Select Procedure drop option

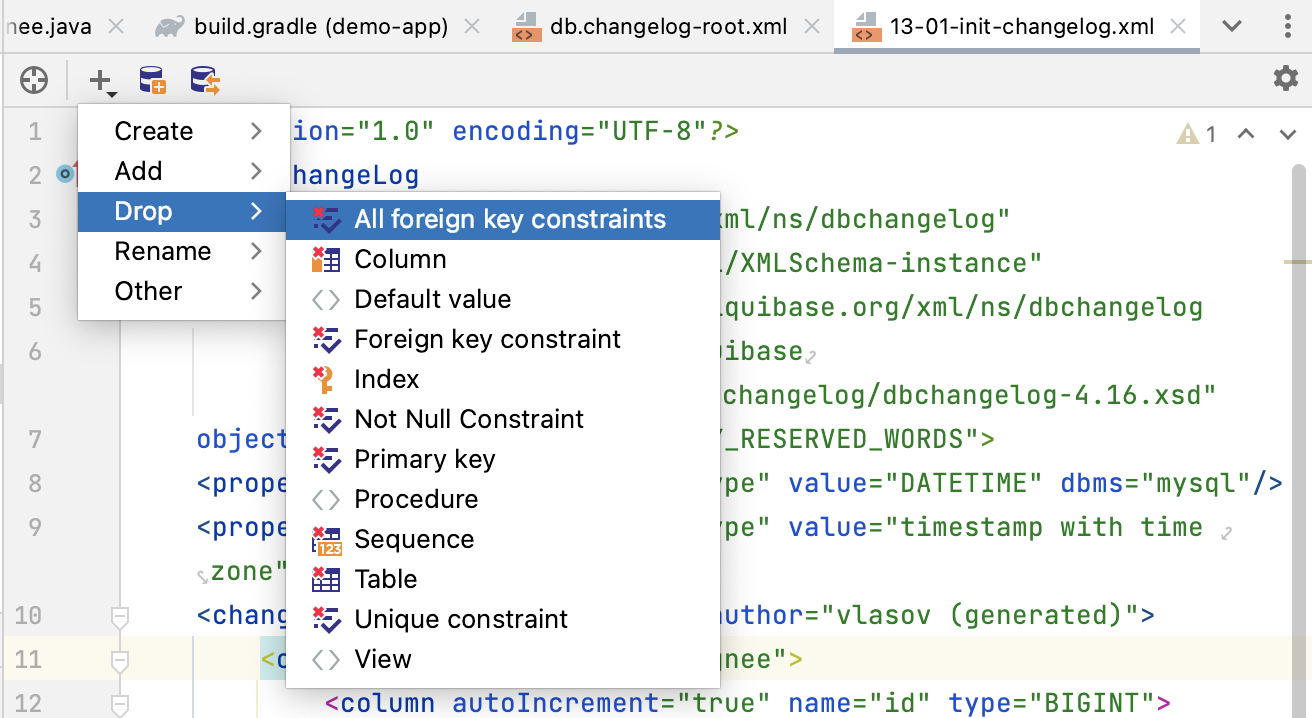tap(503, 499)
